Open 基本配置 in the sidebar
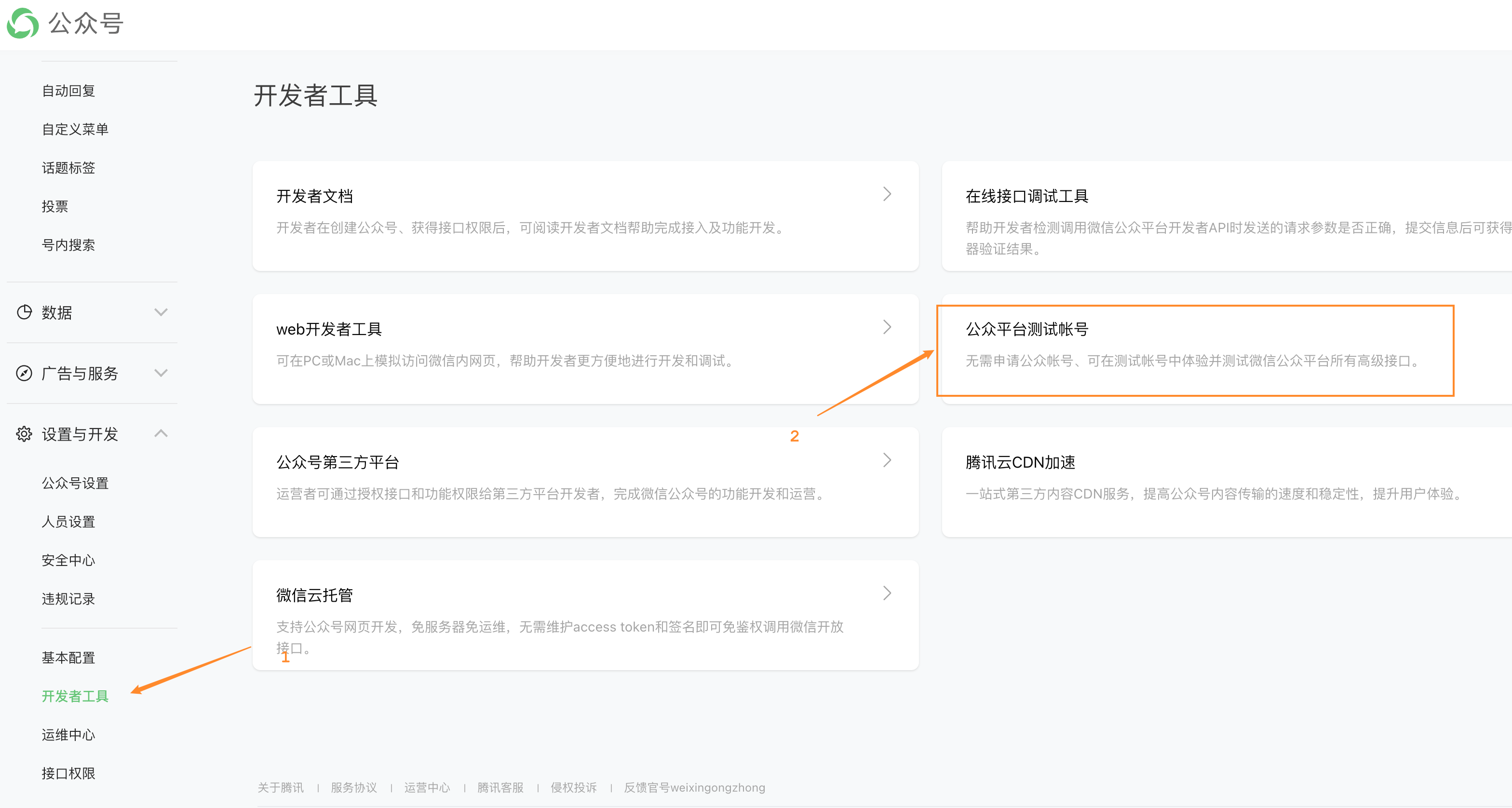This screenshot has height=808, width=1512. click(x=68, y=658)
